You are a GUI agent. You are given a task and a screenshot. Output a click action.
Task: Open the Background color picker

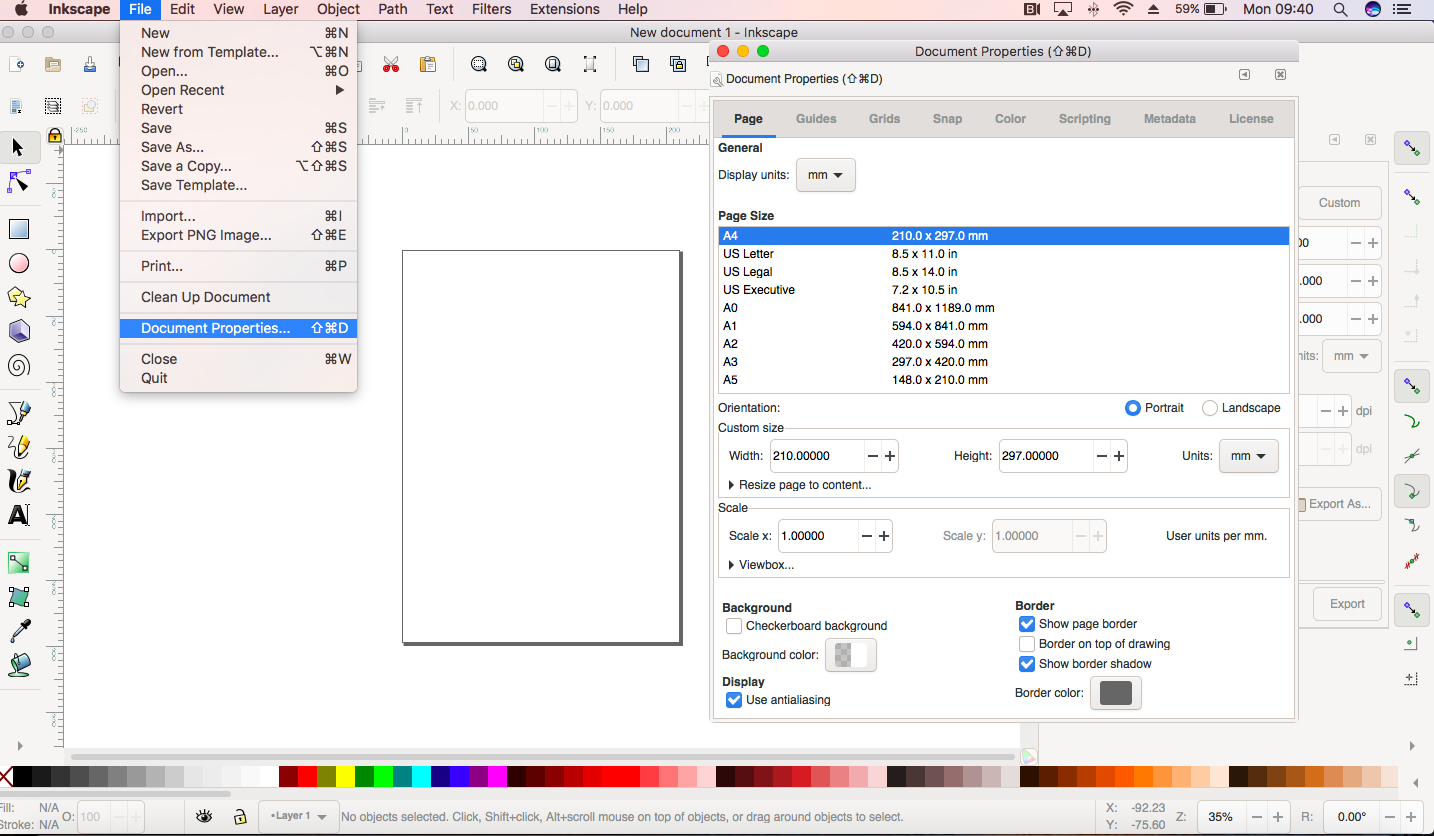pos(850,655)
